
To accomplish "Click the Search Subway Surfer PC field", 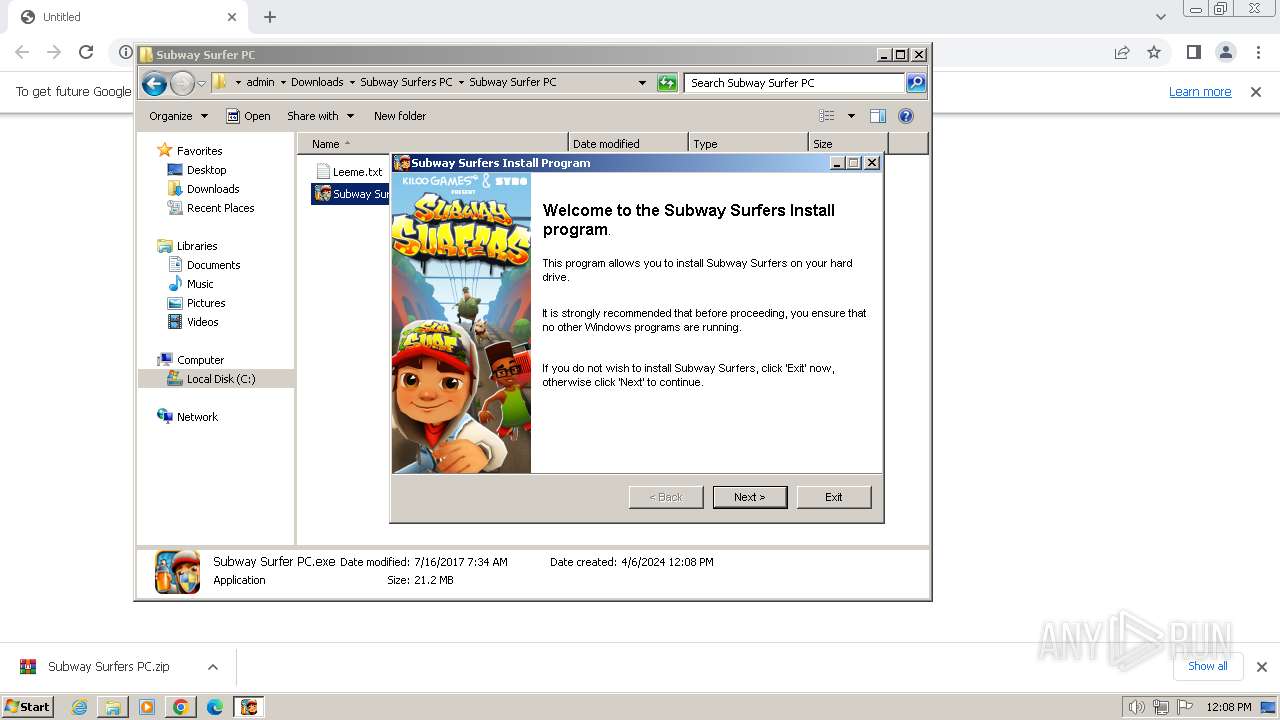I will (x=795, y=83).
